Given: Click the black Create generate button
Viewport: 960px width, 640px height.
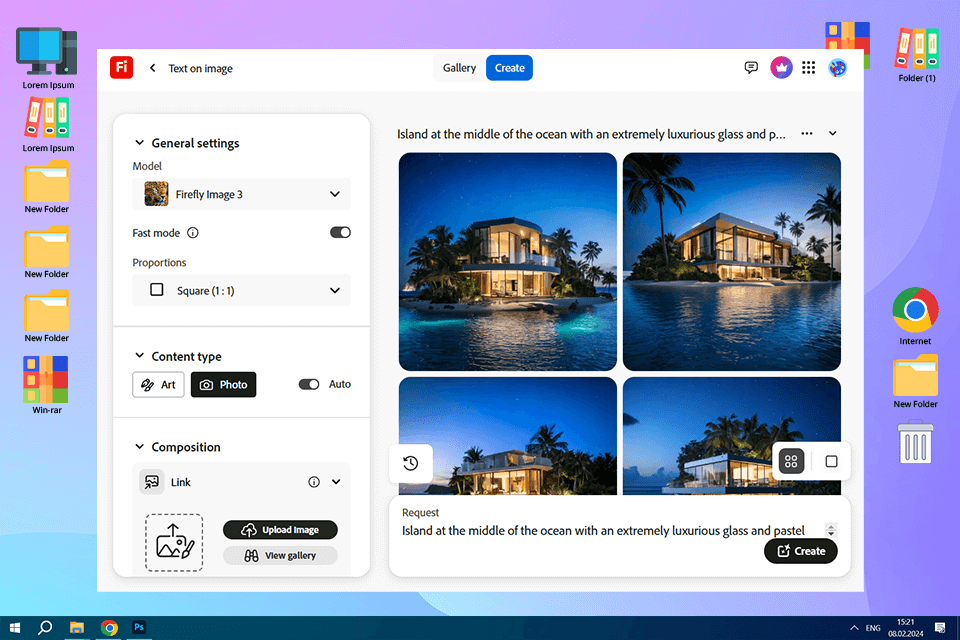Looking at the screenshot, I should [x=801, y=551].
